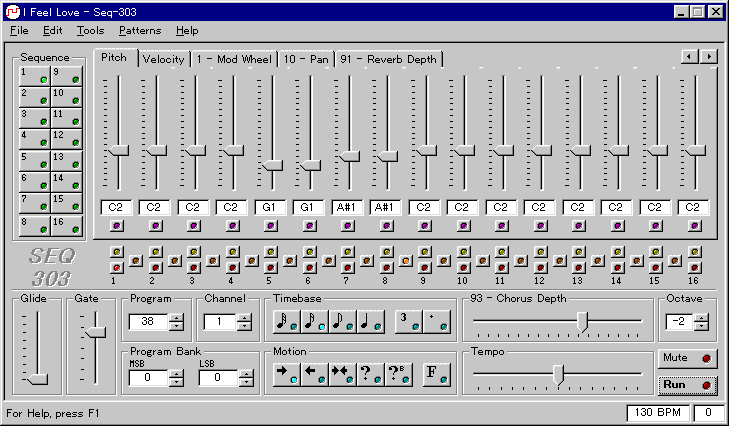The height and width of the screenshot is (426, 729).
Task: Switch to the Velocity tab
Action: 164,60
